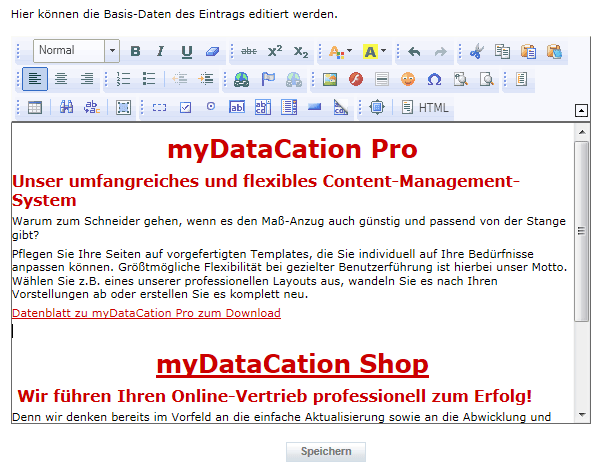The image size is (602, 475).
Task: Click the paste special icon
Action: click(554, 51)
